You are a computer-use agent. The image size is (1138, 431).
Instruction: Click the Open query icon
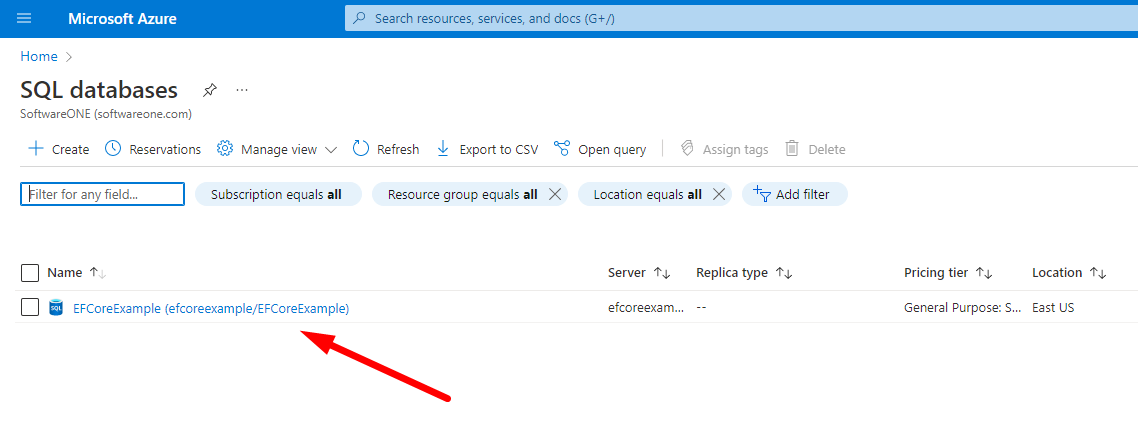coord(562,149)
